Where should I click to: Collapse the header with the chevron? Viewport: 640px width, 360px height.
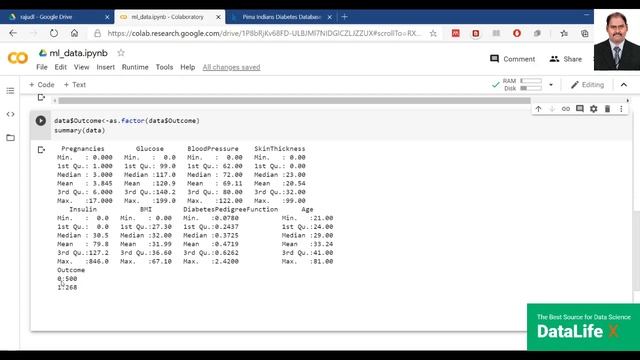click(624, 85)
